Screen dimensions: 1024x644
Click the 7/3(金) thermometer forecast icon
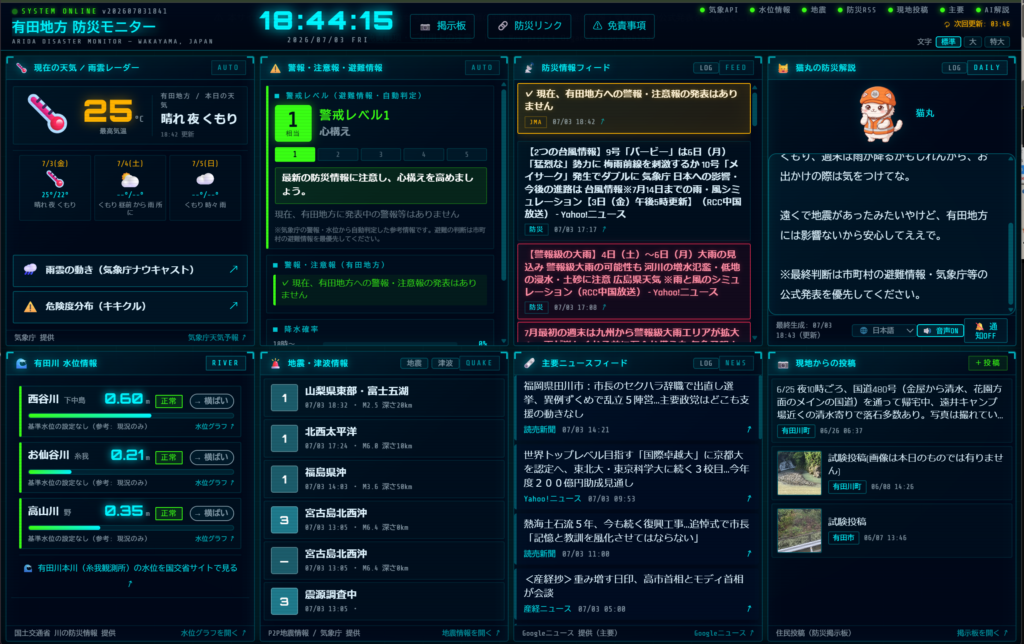click(x=55, y=178)
